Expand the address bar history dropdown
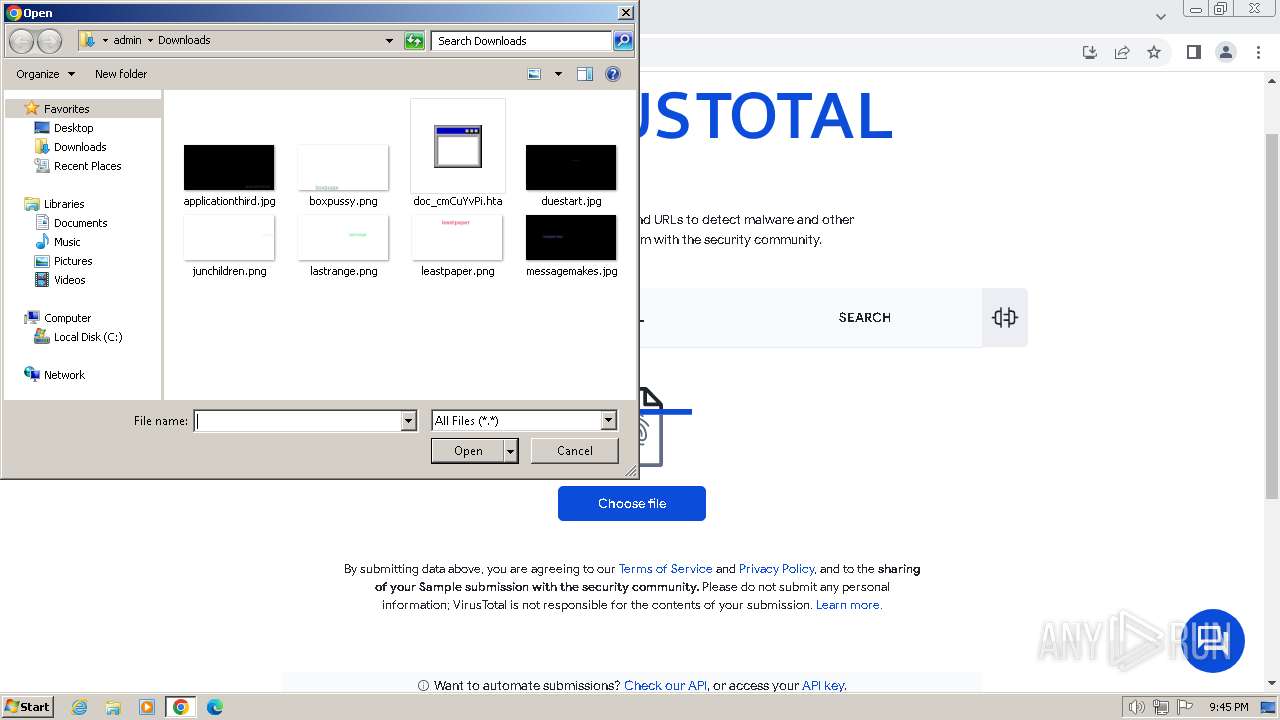The image size is (1280, 720). (x=389, y=41)
